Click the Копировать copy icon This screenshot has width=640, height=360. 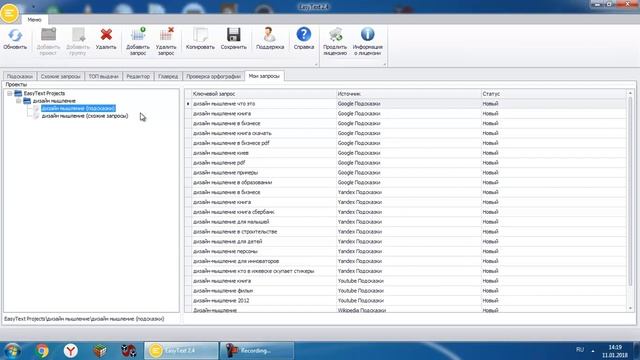(200, 35)
